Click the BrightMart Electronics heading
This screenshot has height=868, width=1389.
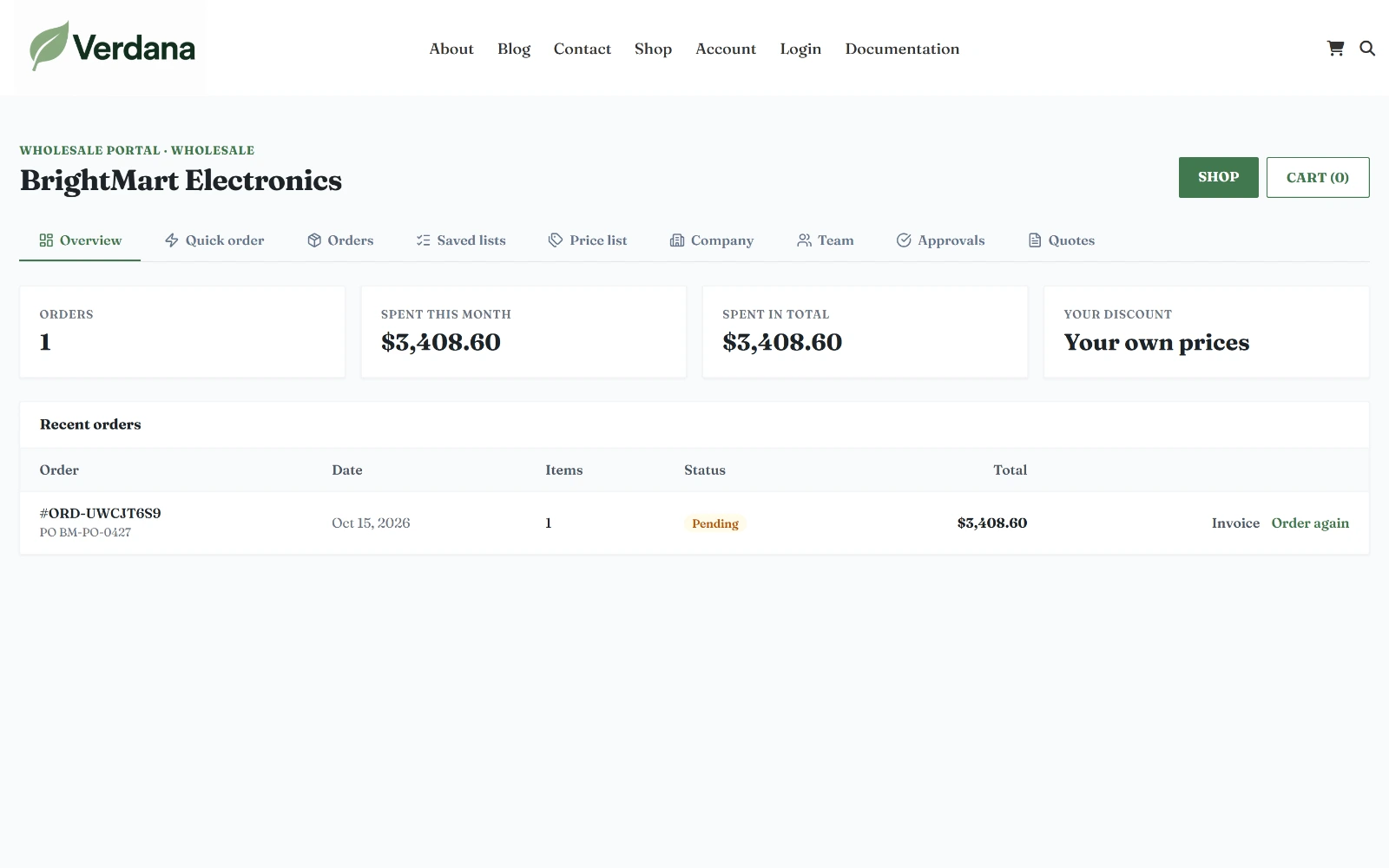tap(181, 181)
